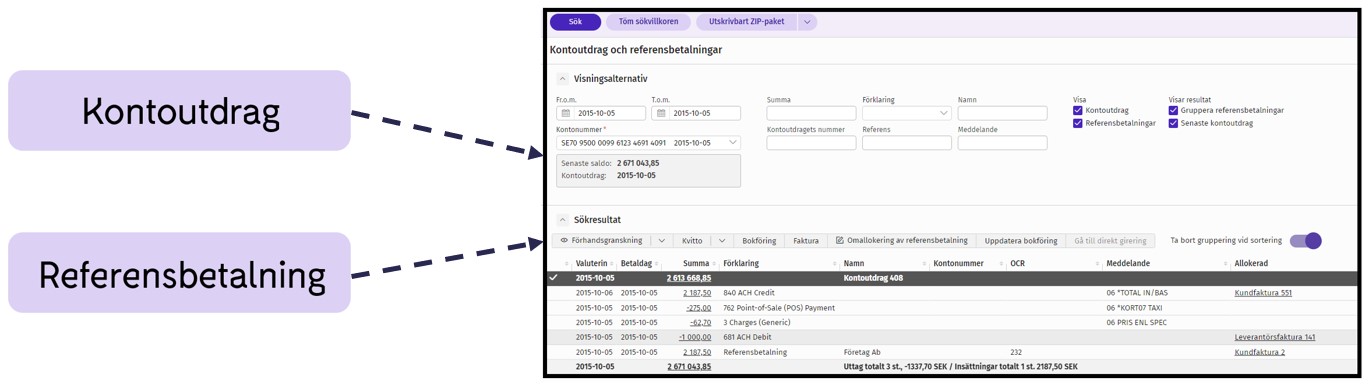This screenshot has height=384, width=1370.
Task: Click Uppdatera bokföring button
Action: 1021,241
